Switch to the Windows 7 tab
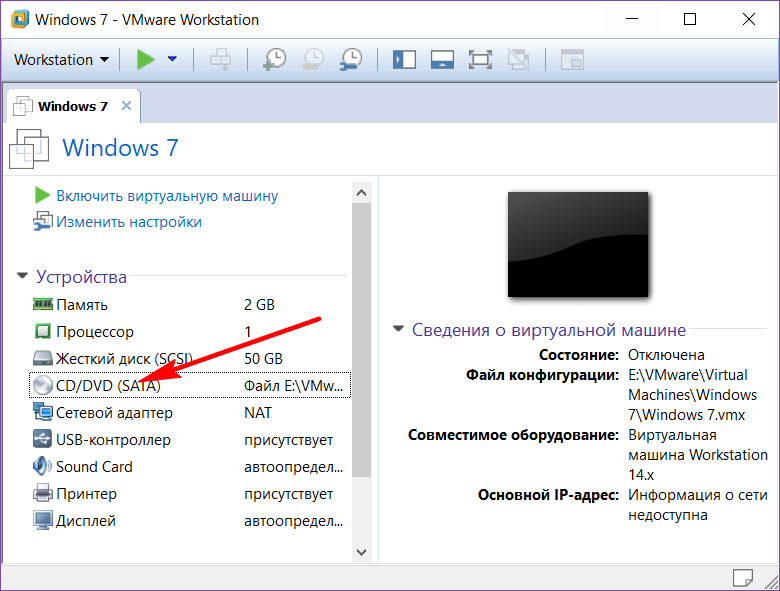Image resolution: width=780 pixels, height=591 pixels. pyautogui.click(x=73, y=106)
